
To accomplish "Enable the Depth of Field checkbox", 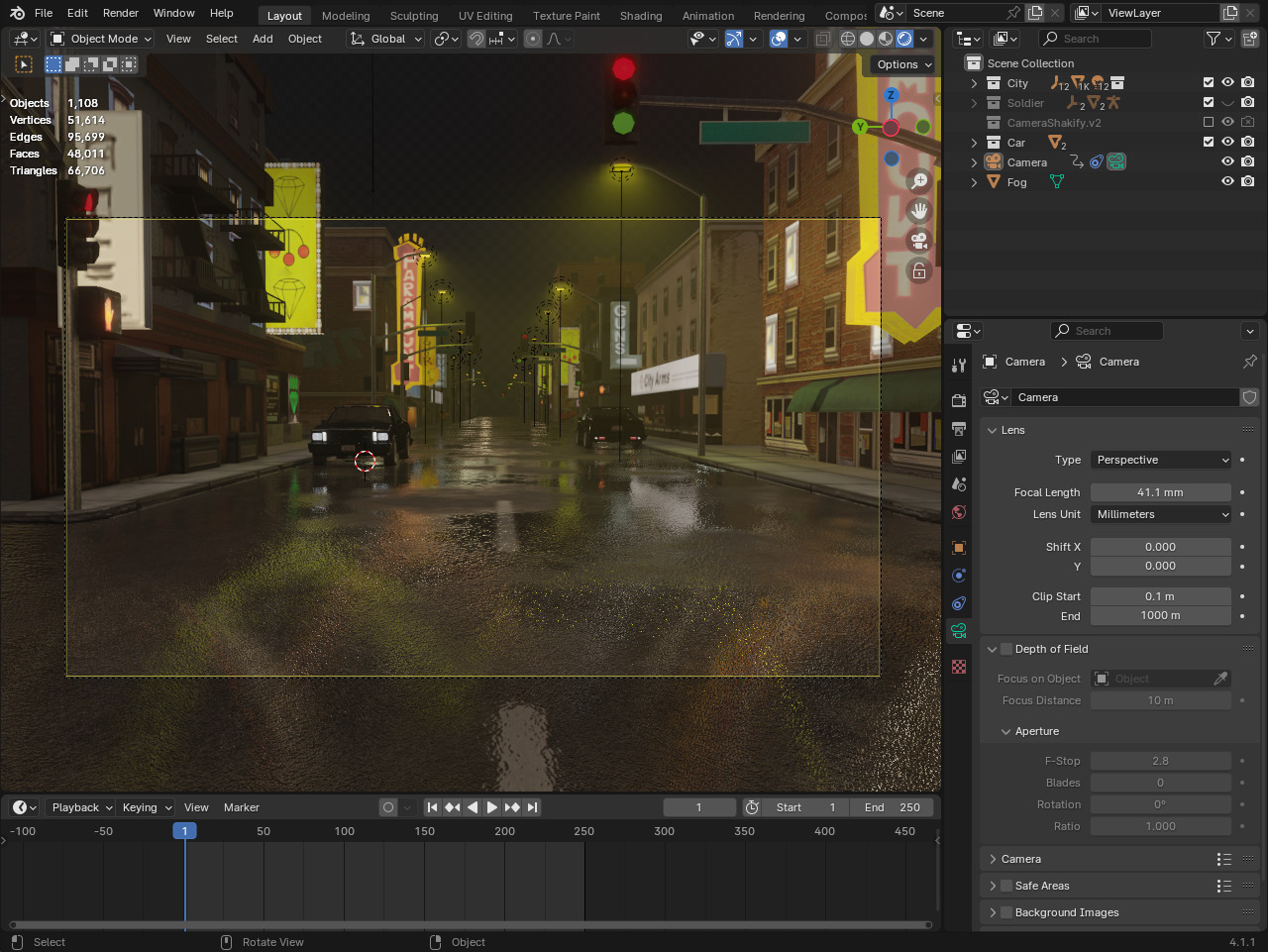I will click(x=1006, y=649).
